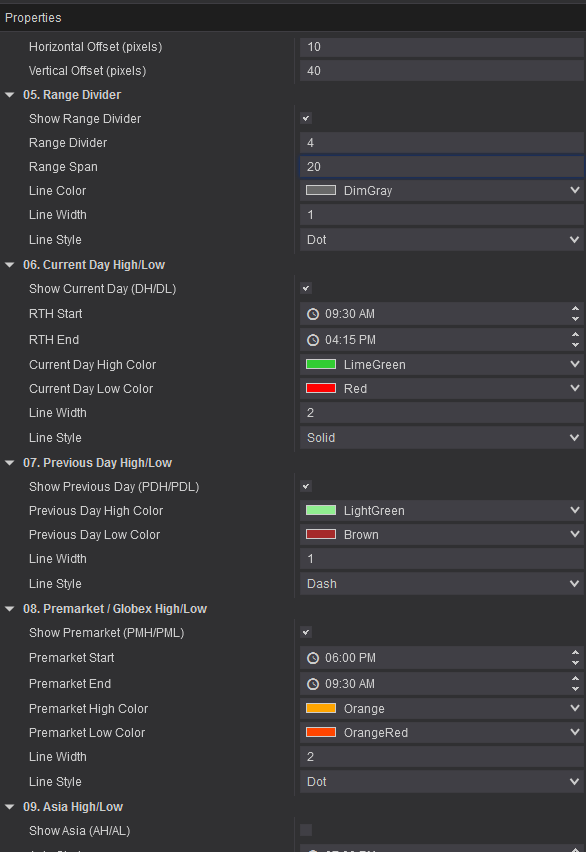Disable Show Previous Day (PDH/PDL) checkbox
The image size is (586, 852).
pos(306,486)
